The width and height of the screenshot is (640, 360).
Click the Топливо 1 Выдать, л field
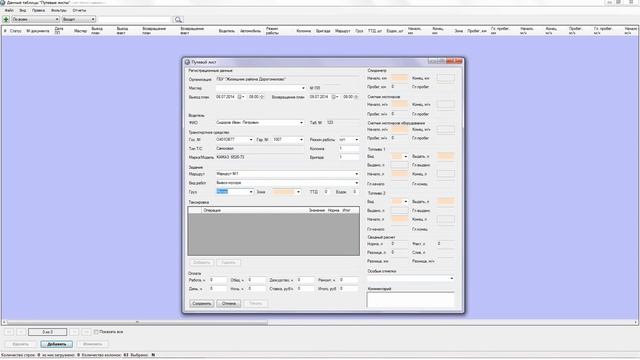click(445, 156)
